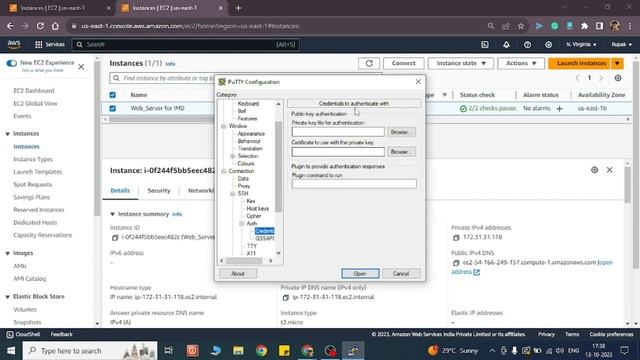Image resolution: width=640 pixels, height=360 pixels.
Task: Collapse the Window node in PuTTY tree
Action: [x=224, y=127]
